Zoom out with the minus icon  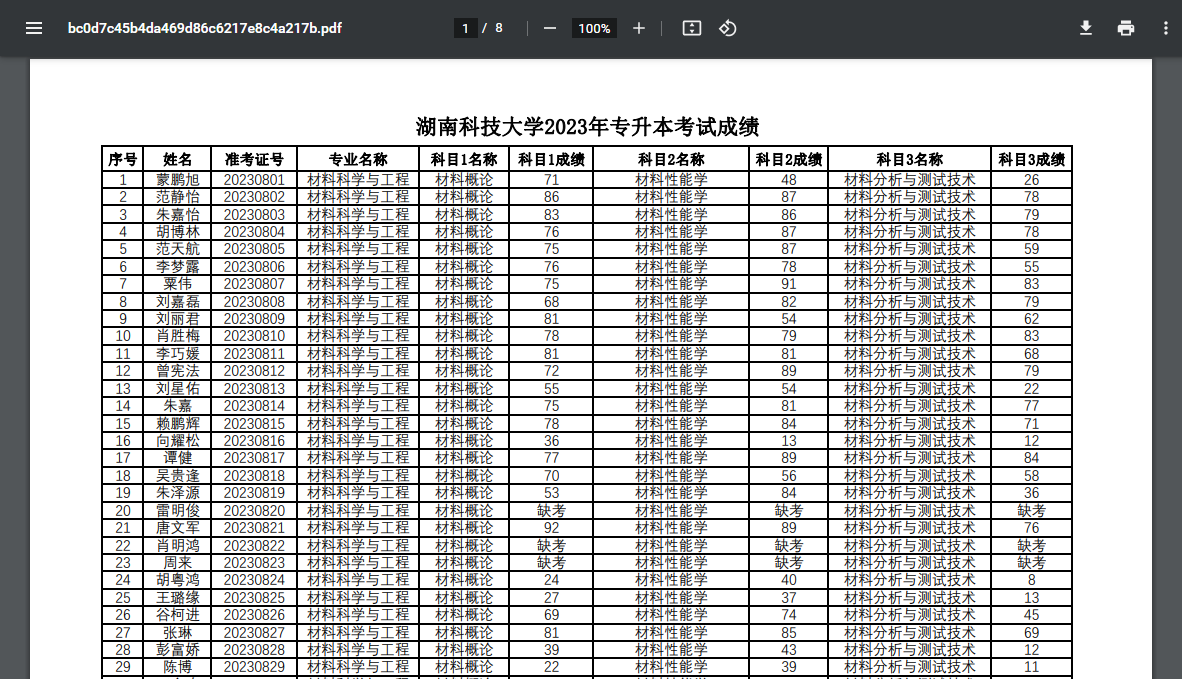[x=550, y=29]
